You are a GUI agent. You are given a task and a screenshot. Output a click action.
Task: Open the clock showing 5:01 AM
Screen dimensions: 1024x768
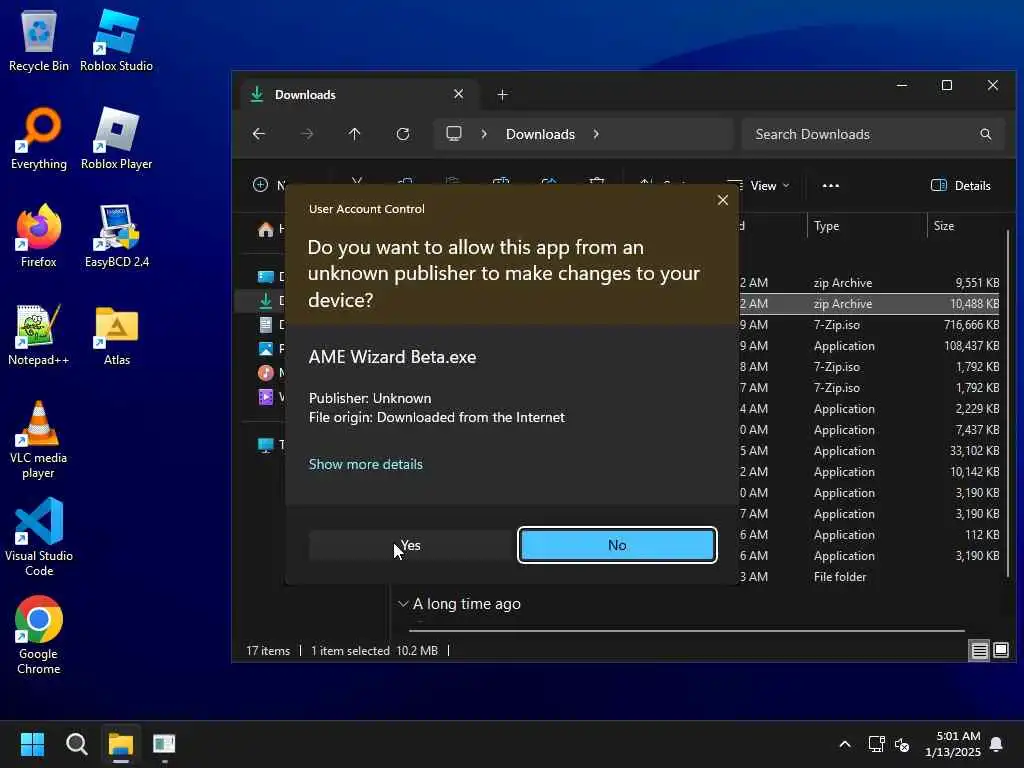click(x=953, y=744)
